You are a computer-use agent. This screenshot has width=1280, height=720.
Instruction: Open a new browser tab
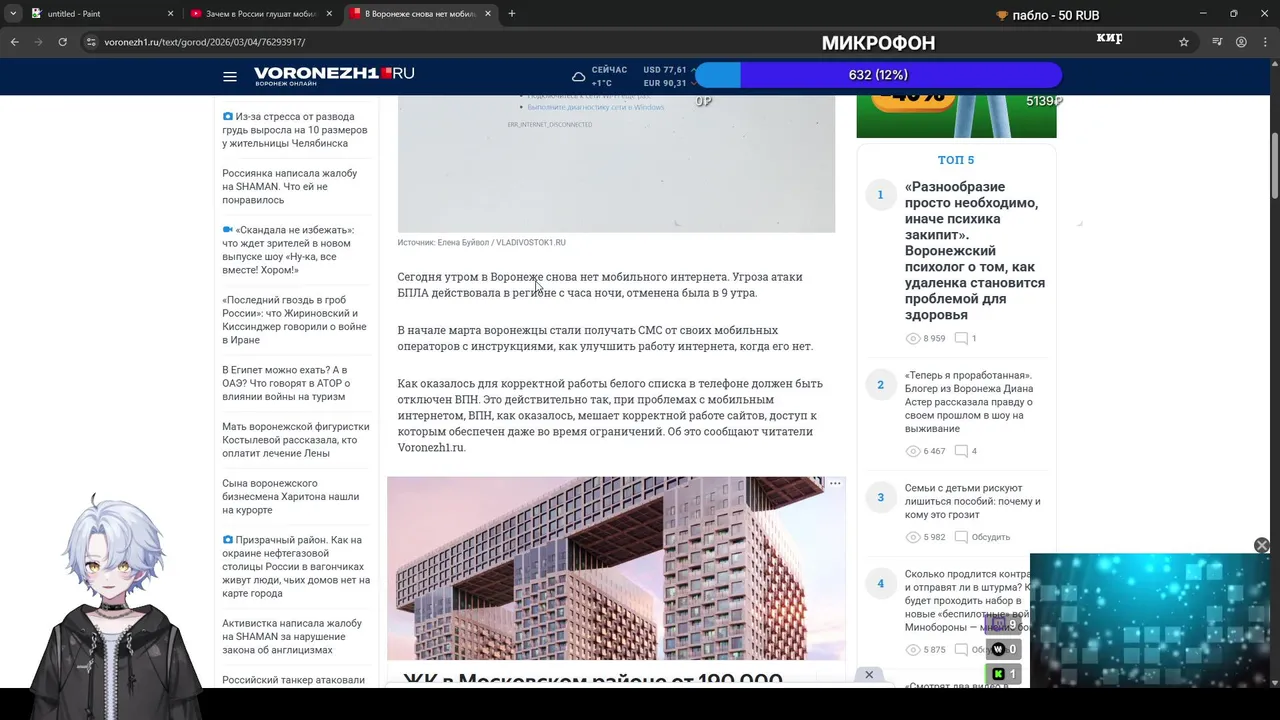tap(512, 14)
